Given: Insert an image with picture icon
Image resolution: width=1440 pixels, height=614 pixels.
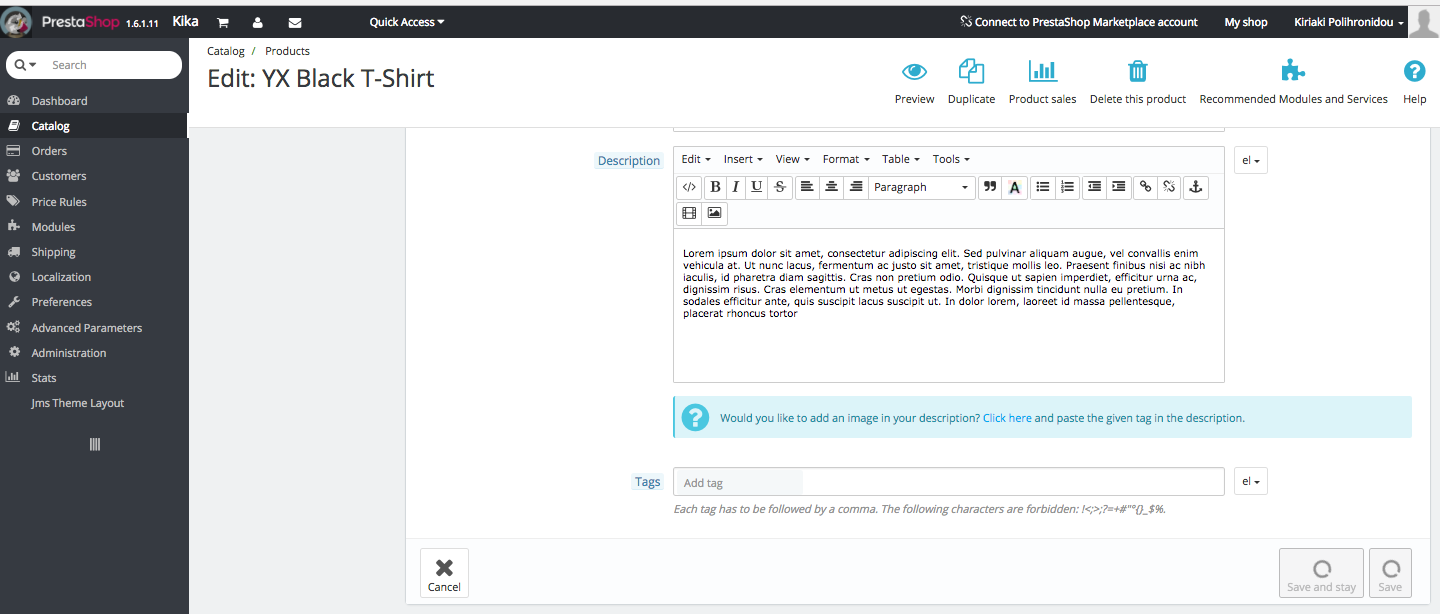Looking at the screenshot, I should [714, 213].
